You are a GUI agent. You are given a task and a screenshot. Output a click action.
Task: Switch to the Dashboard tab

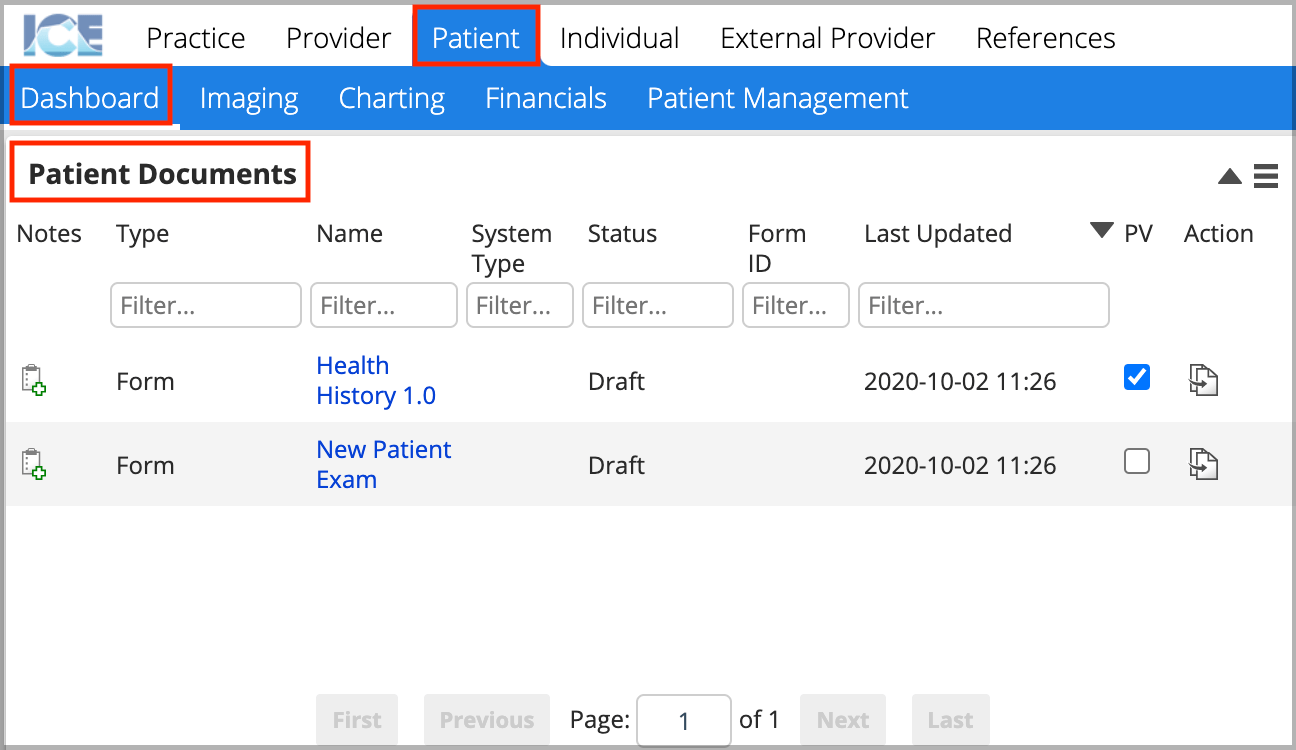[90, 97]
